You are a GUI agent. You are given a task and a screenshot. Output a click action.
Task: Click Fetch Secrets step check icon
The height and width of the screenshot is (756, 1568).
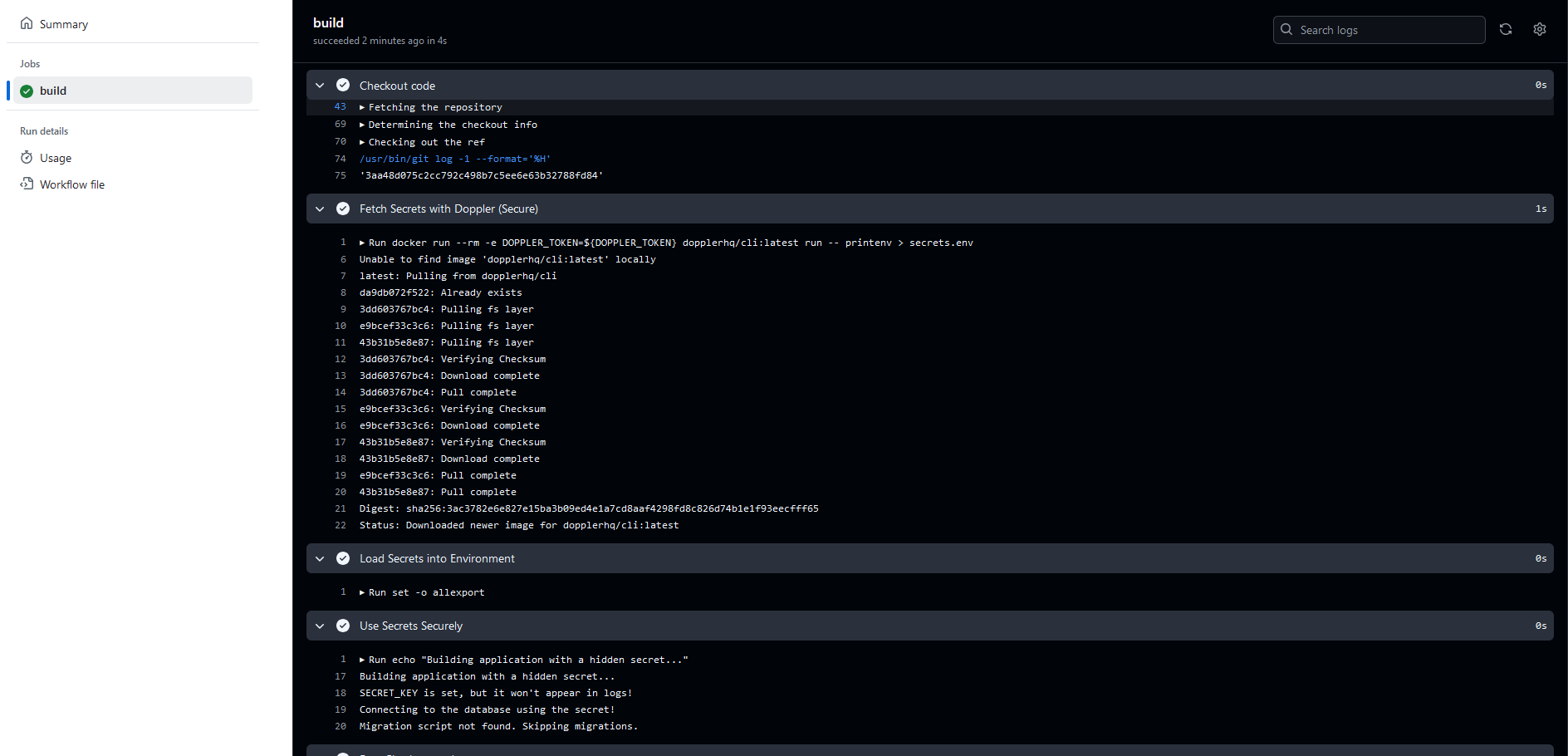point(343,209)
